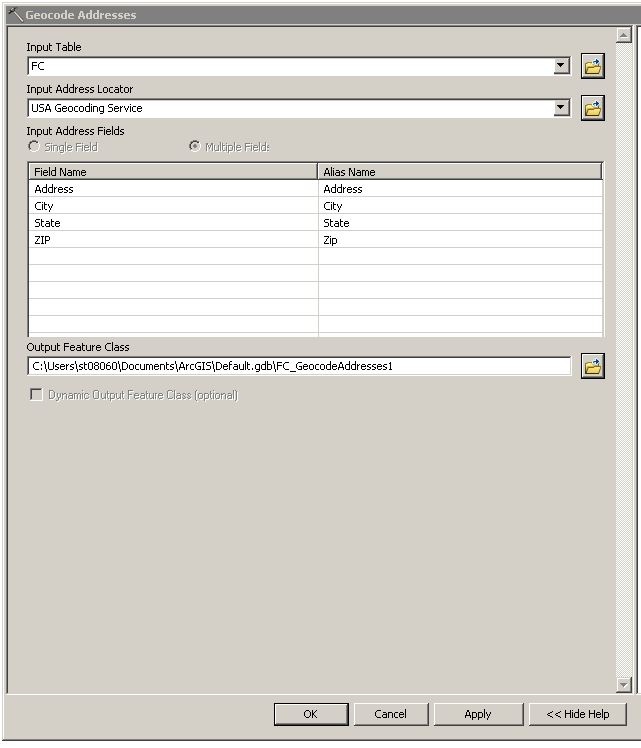641x748 pixels.
Task: Cancel the Geocode Addresses dialog
Action: (x=391, y=714)
